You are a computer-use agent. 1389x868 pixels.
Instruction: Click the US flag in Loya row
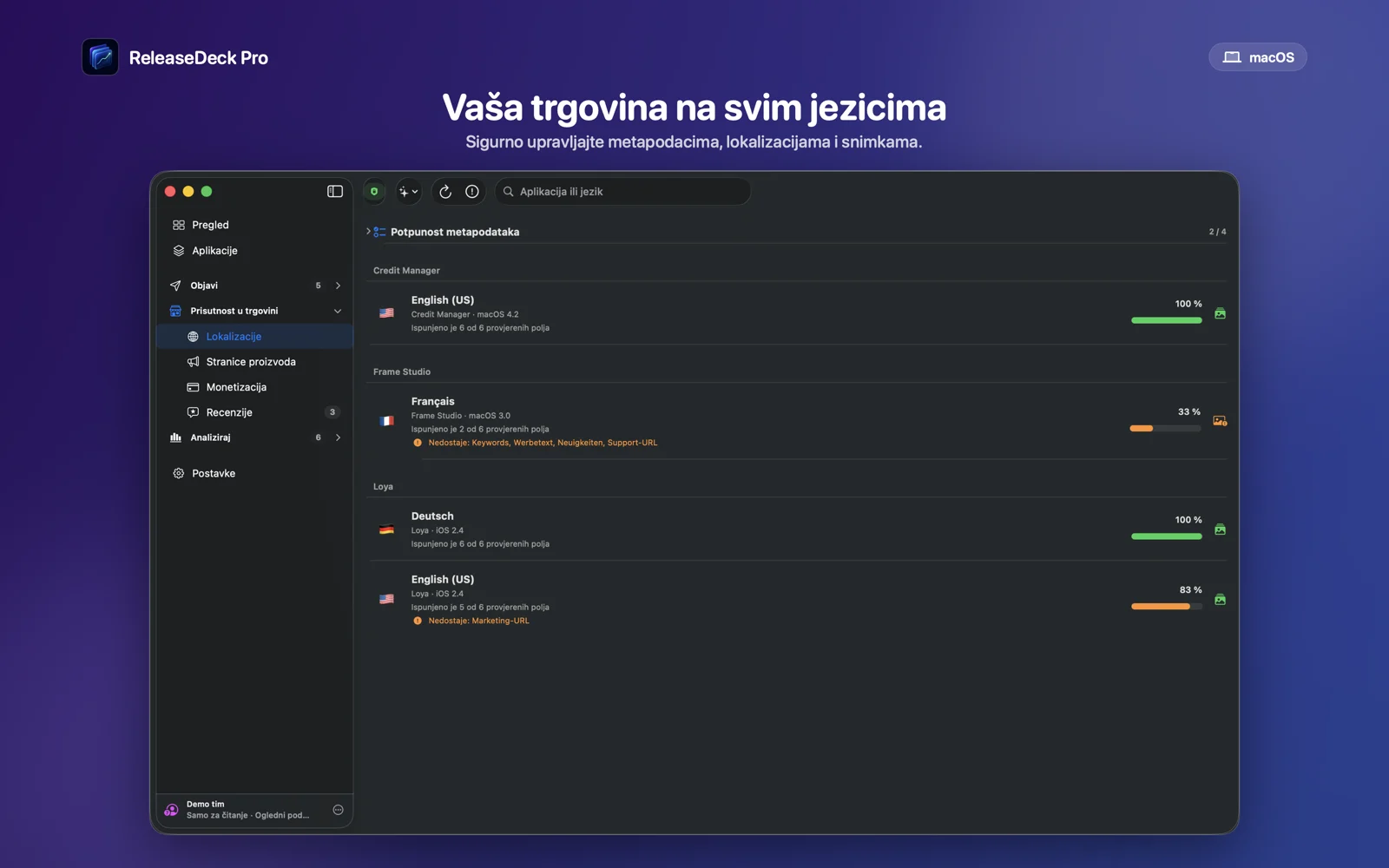[x=387, y=599]
